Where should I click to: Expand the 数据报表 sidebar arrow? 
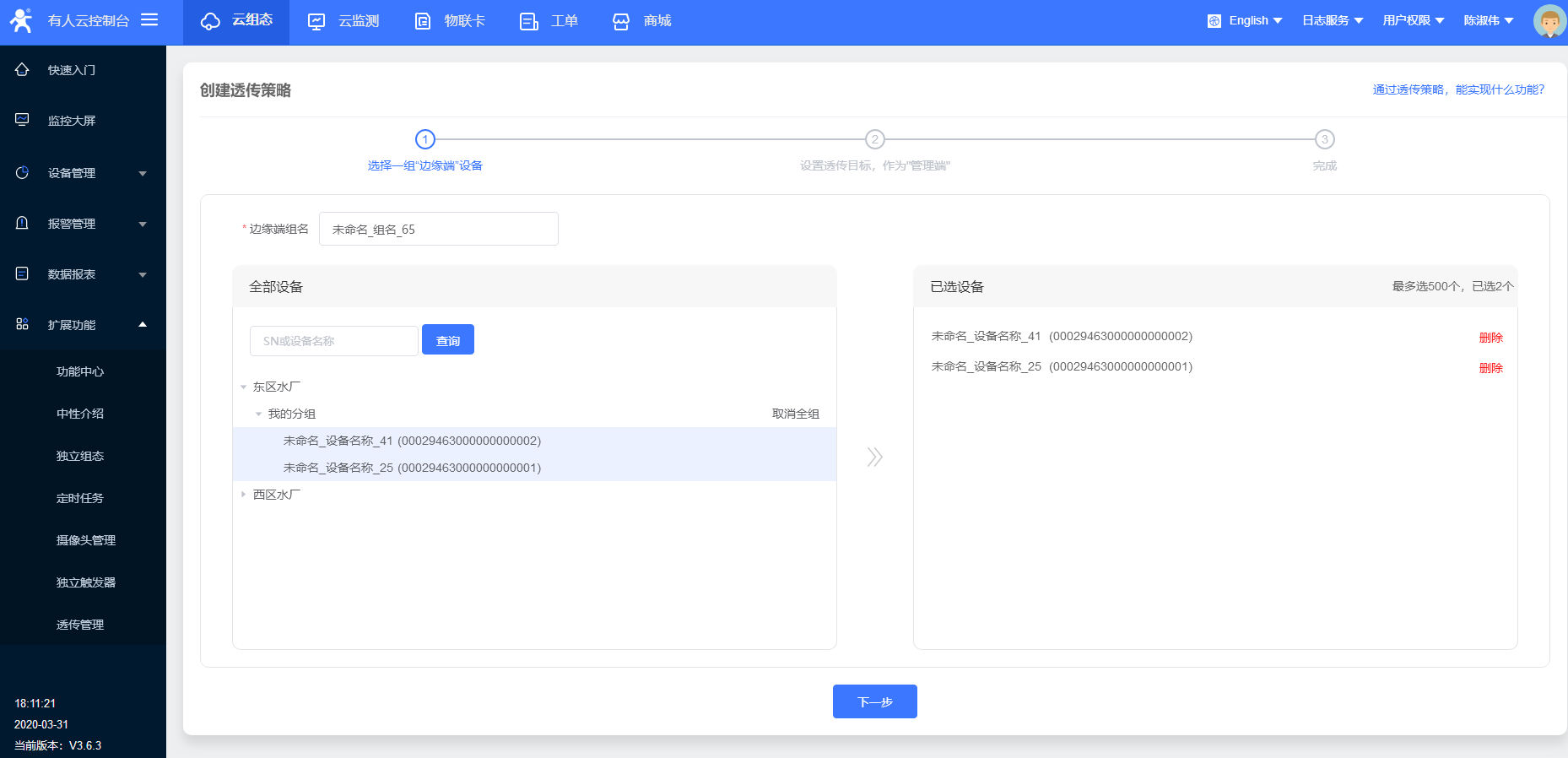pos(143,274)
